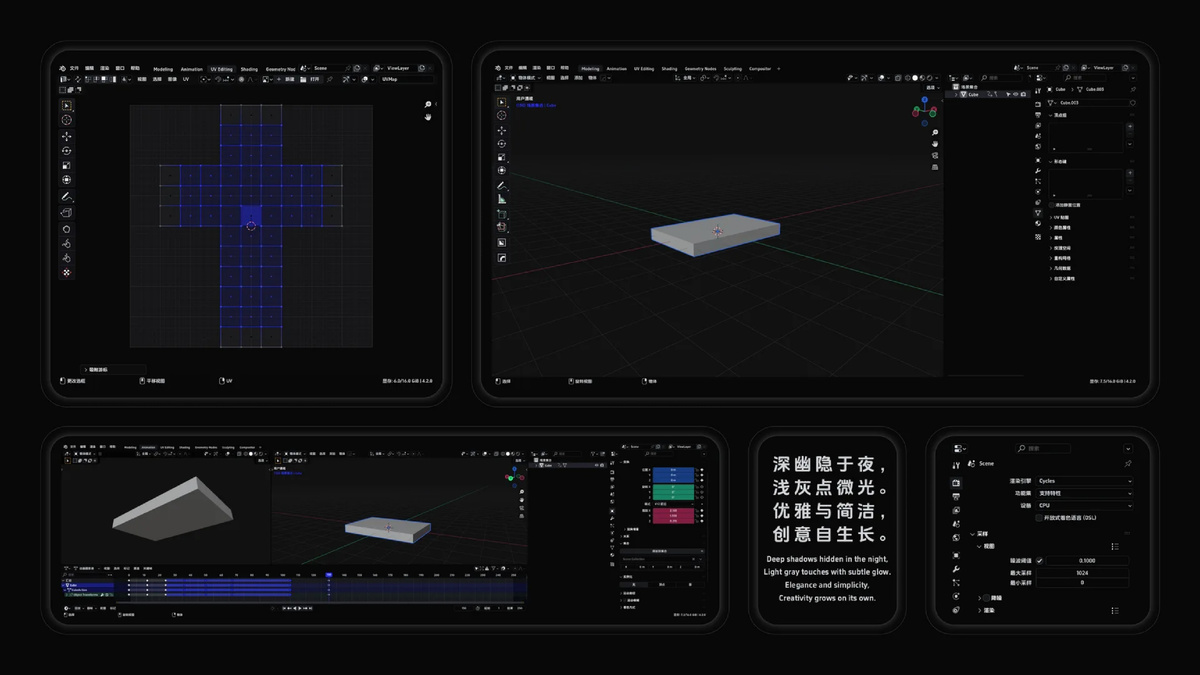Select the Add Cube tool in Modeling window
Viewport: 1200px width, 675px height.
[x=502, y=214]
